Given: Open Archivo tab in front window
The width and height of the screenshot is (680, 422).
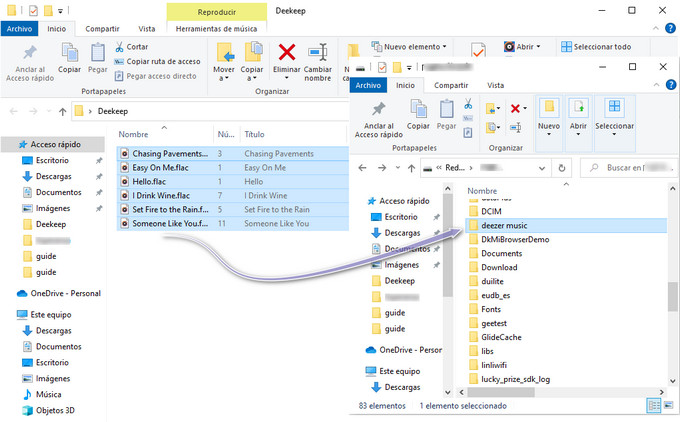Looking at the screenshot, I should point(368,85).
